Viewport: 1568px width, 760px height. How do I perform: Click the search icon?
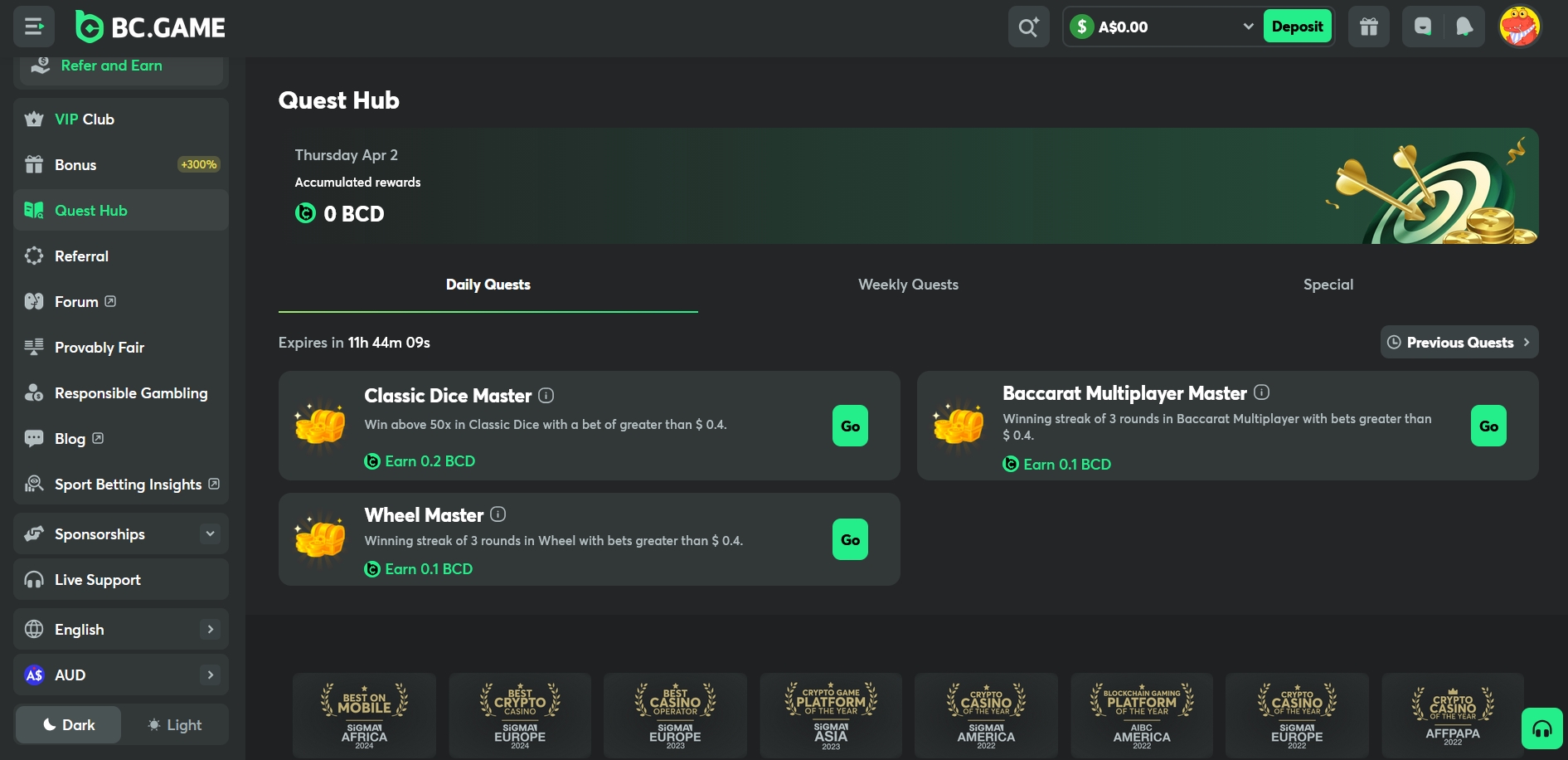pos(1028,26)
